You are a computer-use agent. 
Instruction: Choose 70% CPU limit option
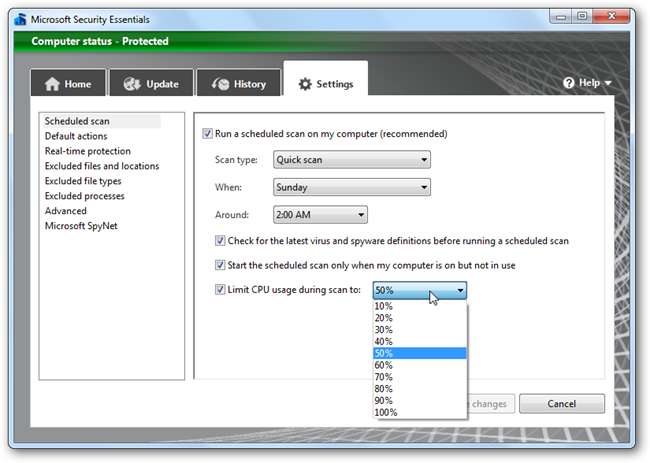[x=420, y=377]
